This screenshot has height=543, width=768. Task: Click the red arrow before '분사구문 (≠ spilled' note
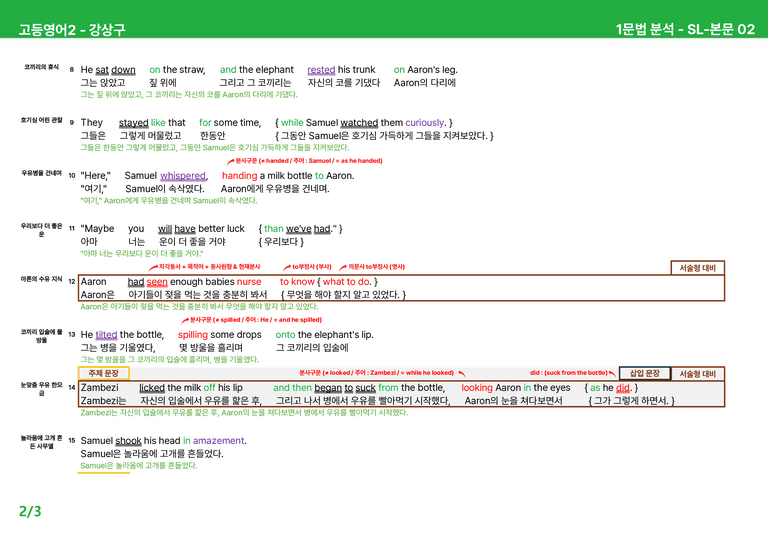click(x=185, y=321)
